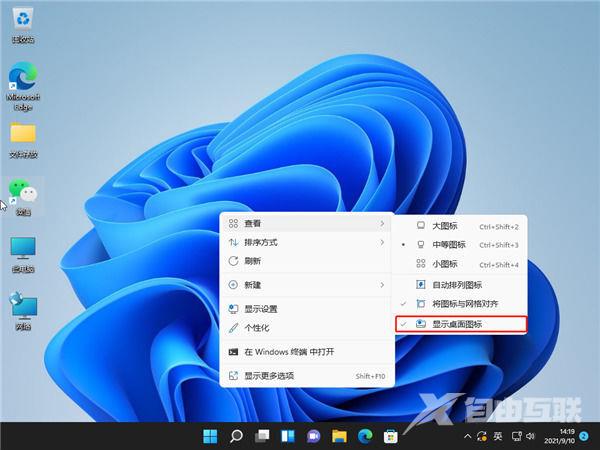The height and width of the screenshot is (450, 600).
Task: Click 刷新 (Refresh) menu entry
Action: tap(307, 261)
